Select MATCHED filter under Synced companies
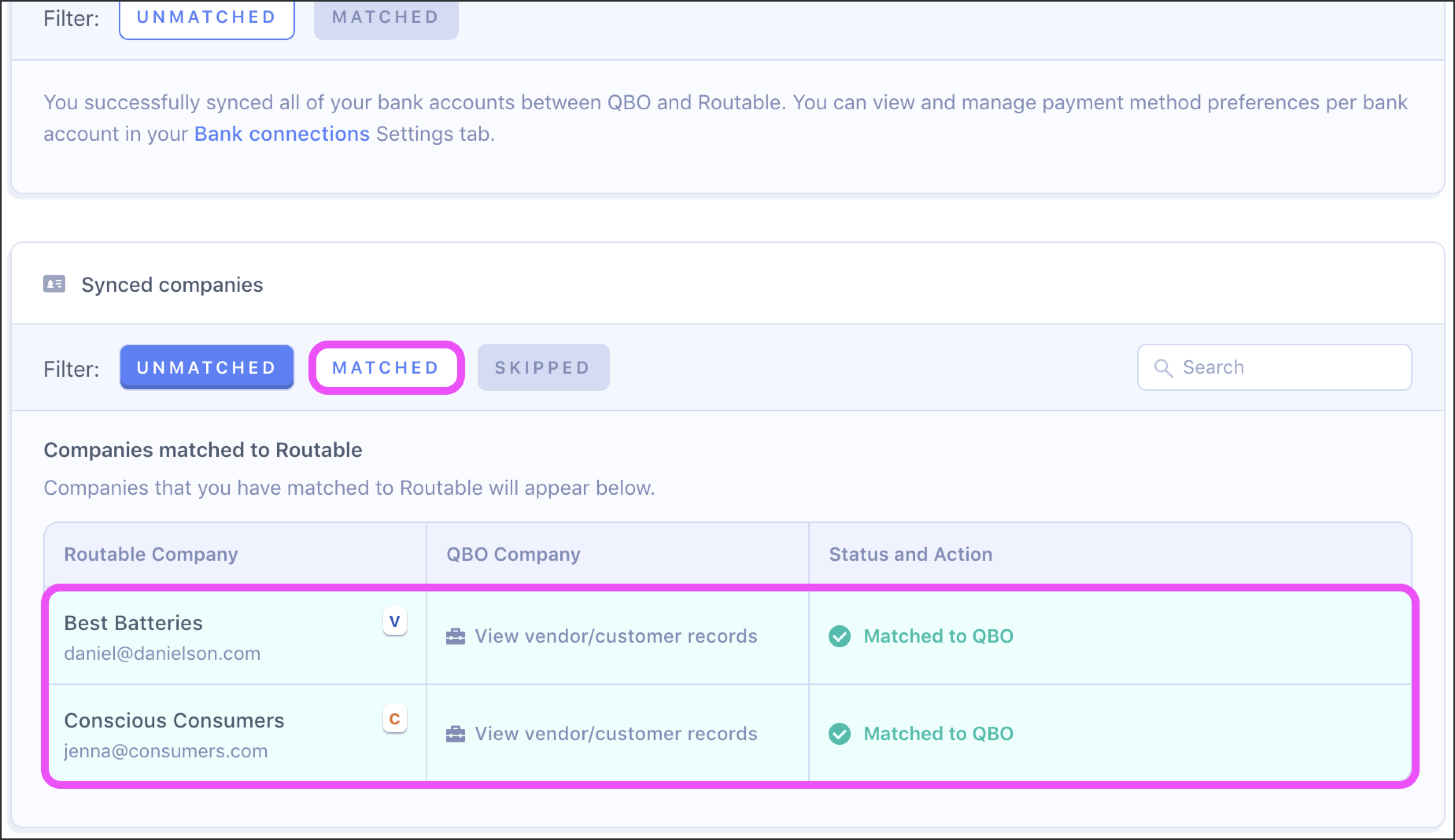The image size is (1455, 840). [386, 367]
